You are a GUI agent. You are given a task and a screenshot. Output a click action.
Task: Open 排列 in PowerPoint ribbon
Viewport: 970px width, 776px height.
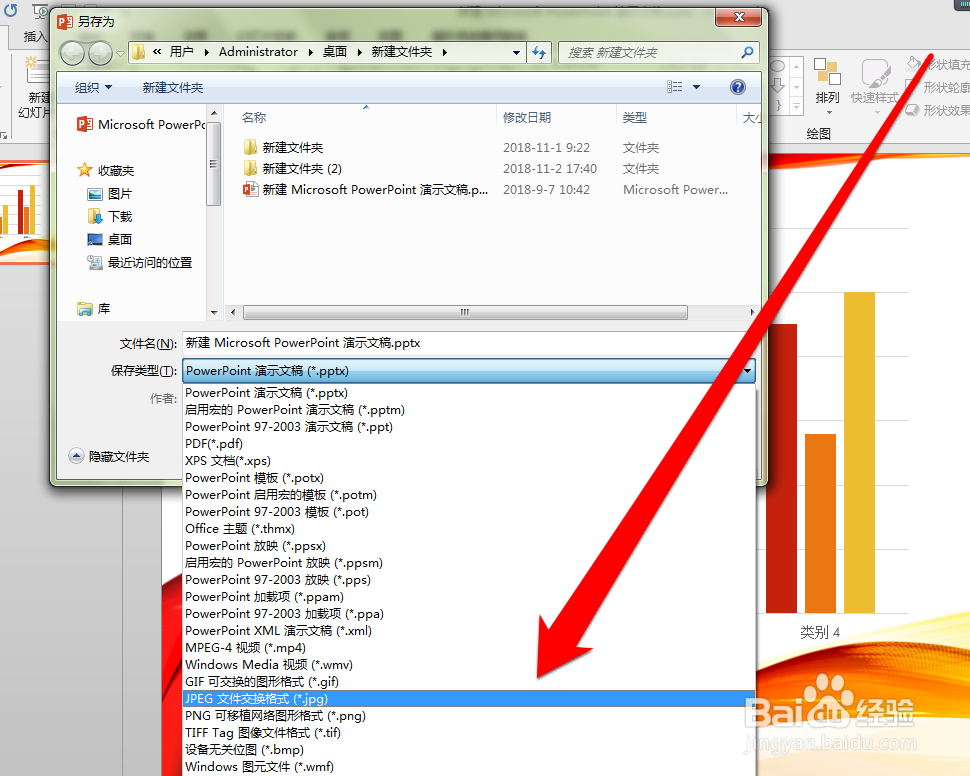click(x=827, y=87)
